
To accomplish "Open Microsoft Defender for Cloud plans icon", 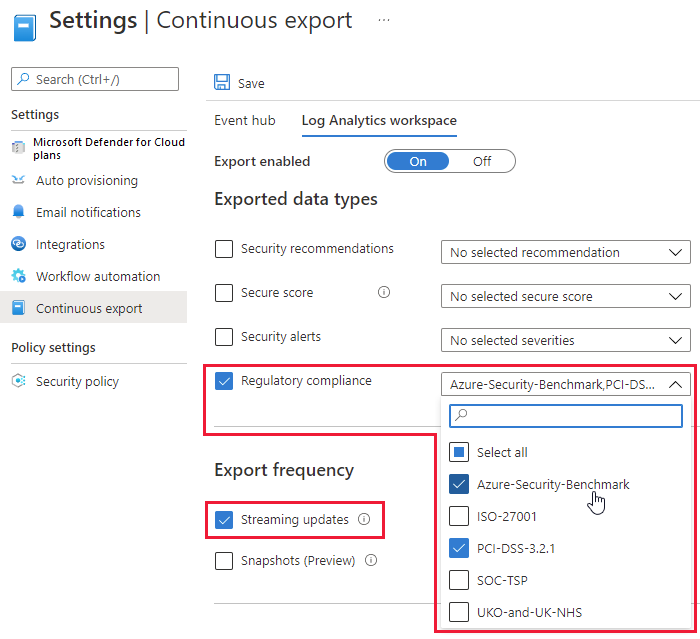I will 18,148.
